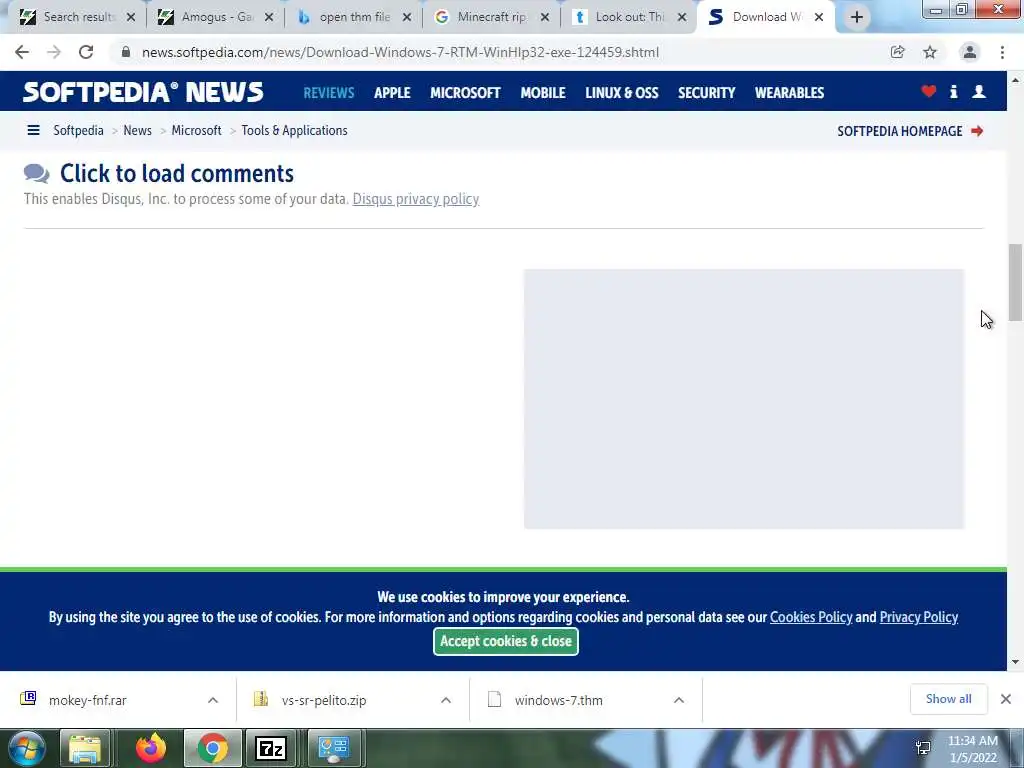Close the Amogus tab
This screenshot has width=1024, height=768.
pos(268,17)
